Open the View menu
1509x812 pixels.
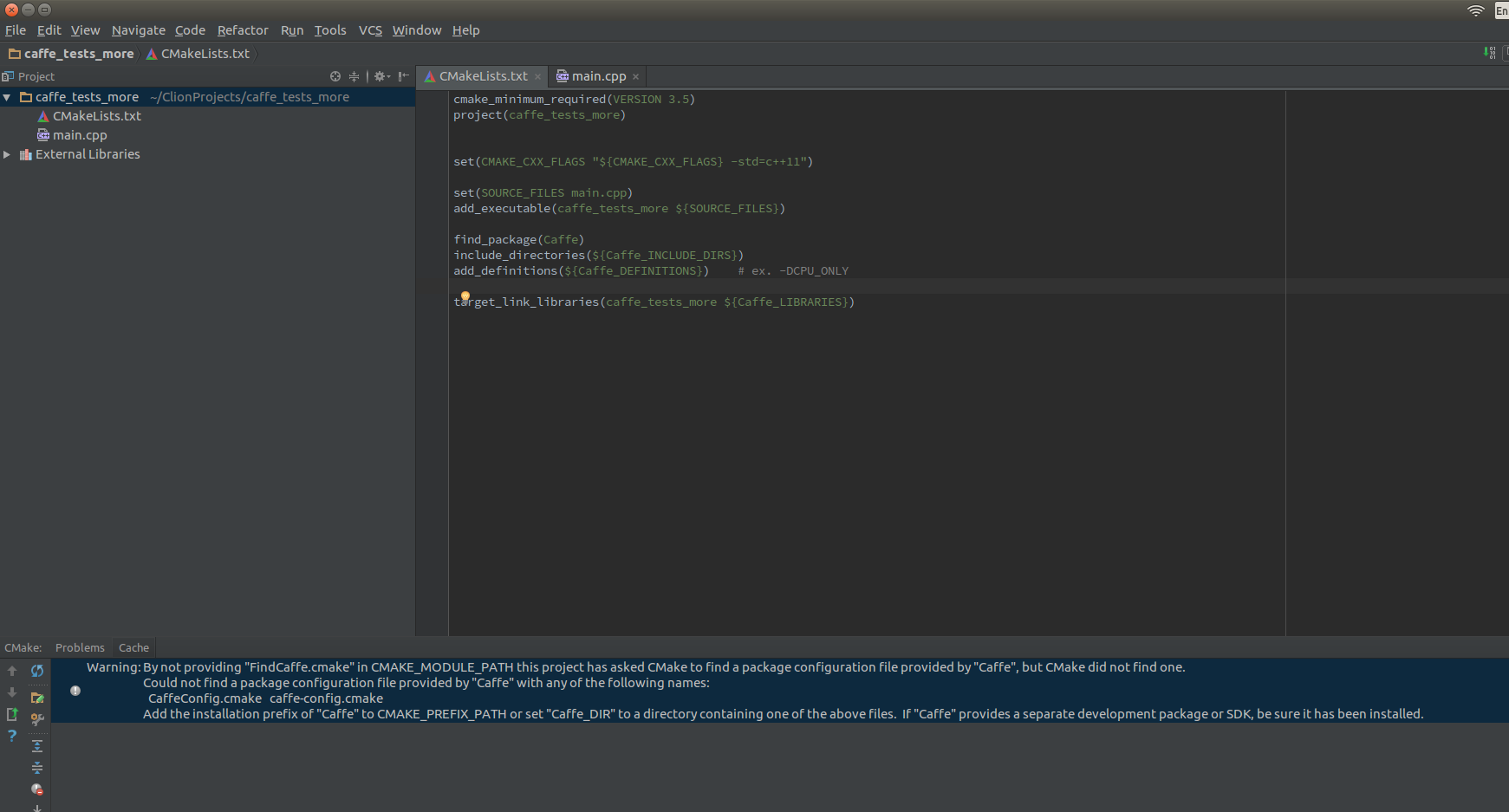85,30
